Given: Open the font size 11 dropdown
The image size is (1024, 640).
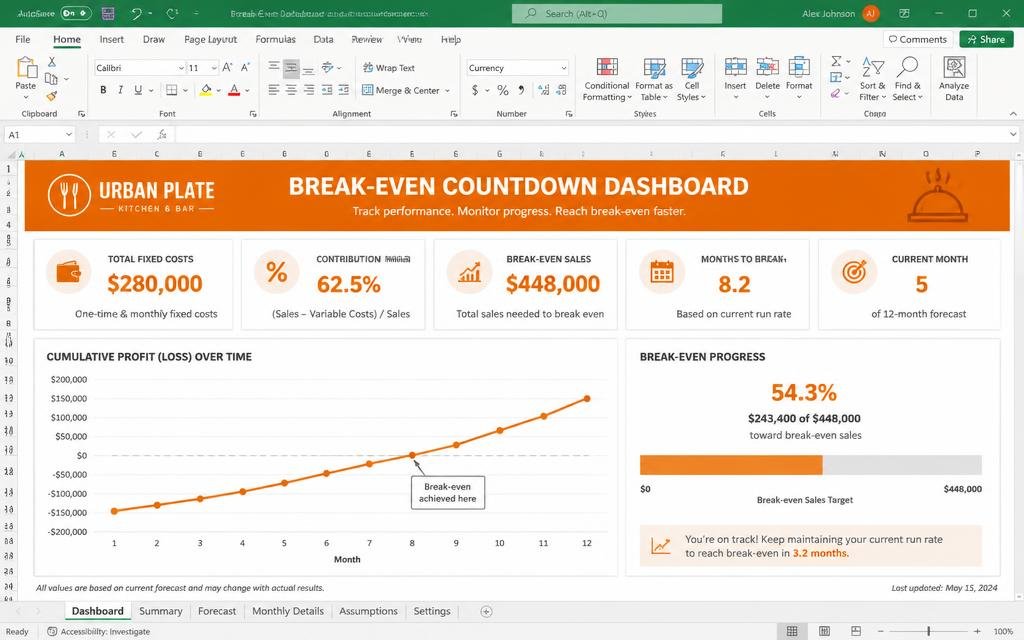Looking at the screenshot, I should [x=214, y=68].
